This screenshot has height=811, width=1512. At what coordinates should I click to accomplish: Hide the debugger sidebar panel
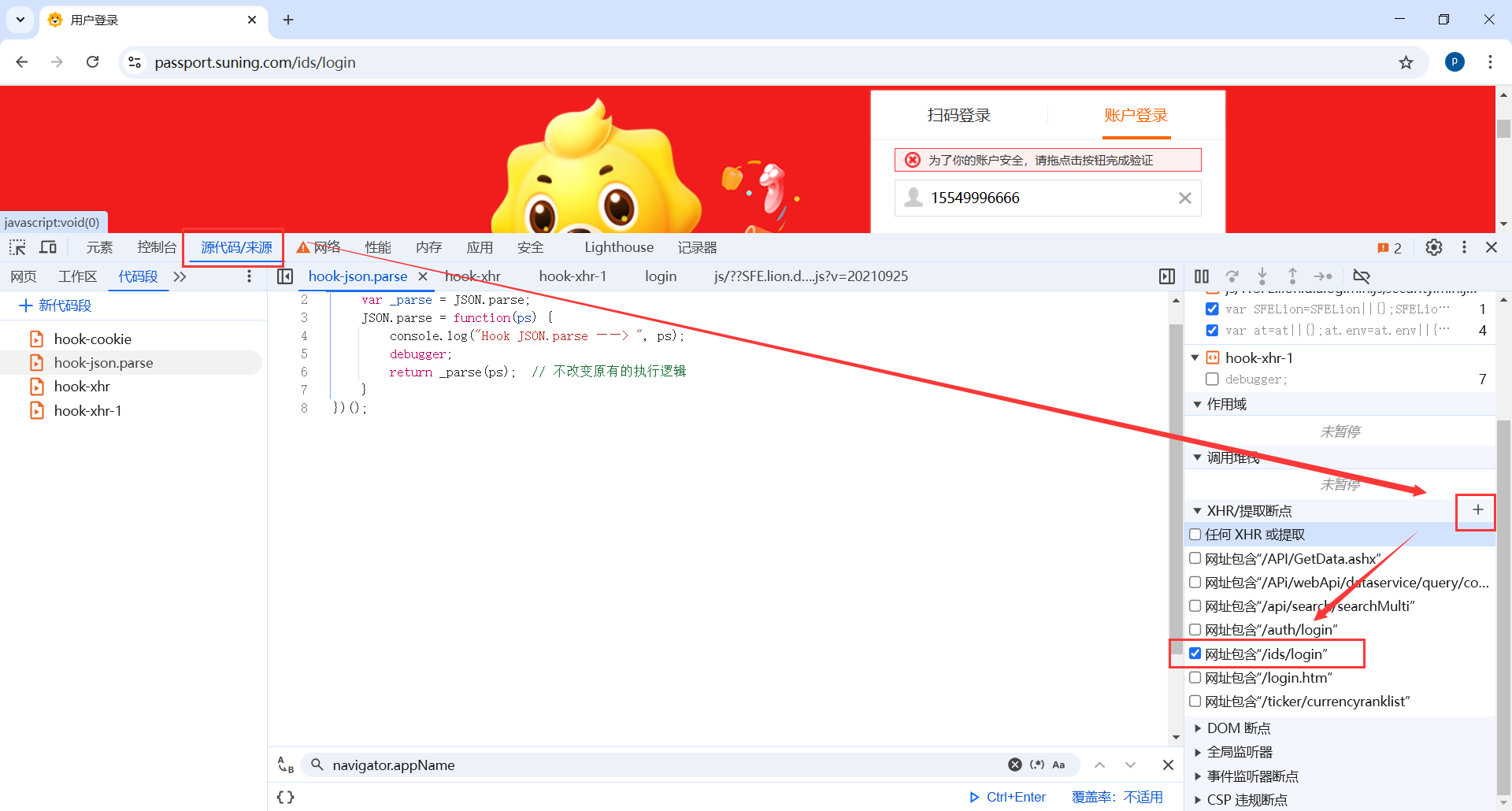tap(1167, 276)
